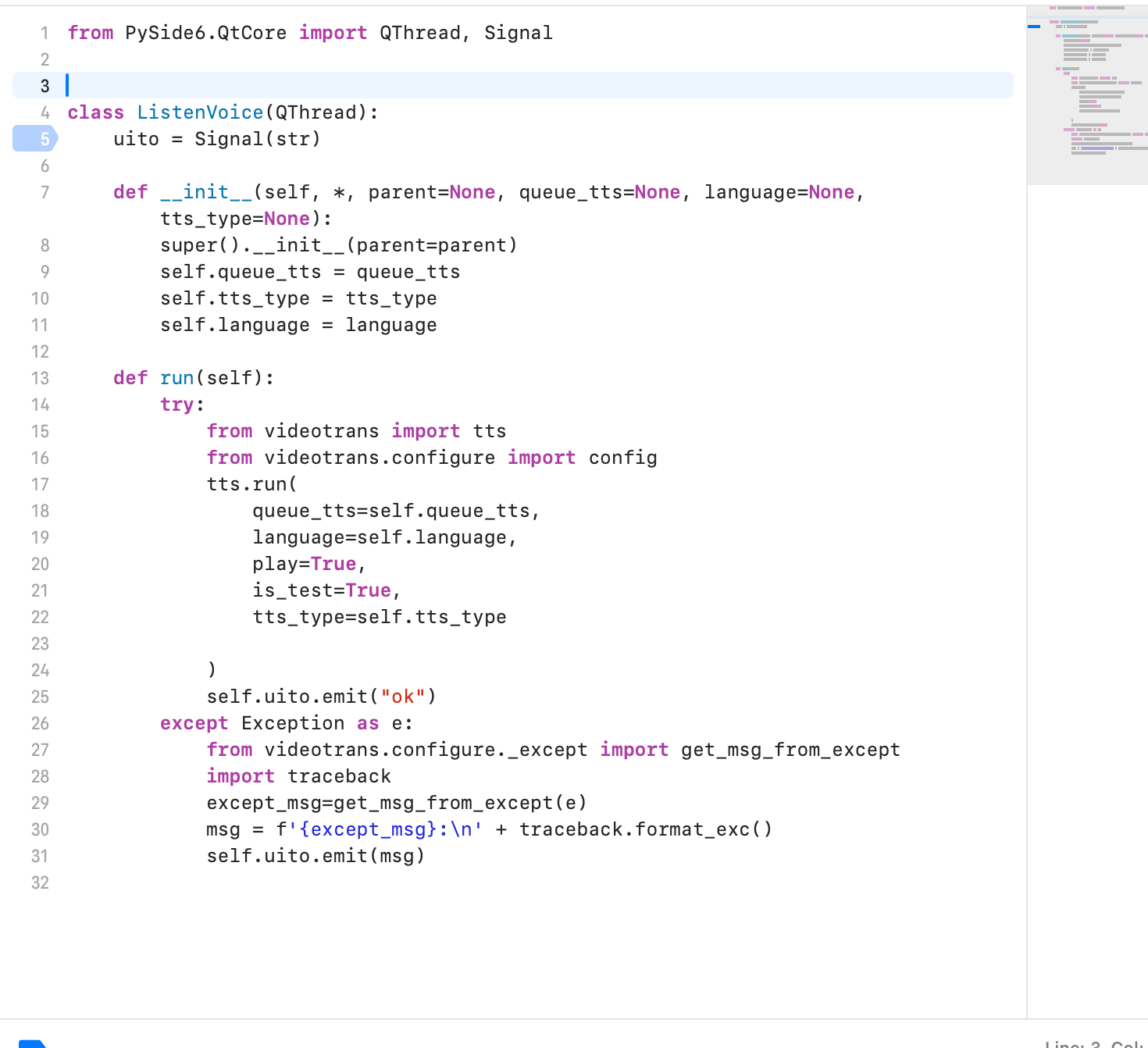Click the Line/Col position indicator
This screenshot has height=1048, width=1148.
pos(1095,1043)
